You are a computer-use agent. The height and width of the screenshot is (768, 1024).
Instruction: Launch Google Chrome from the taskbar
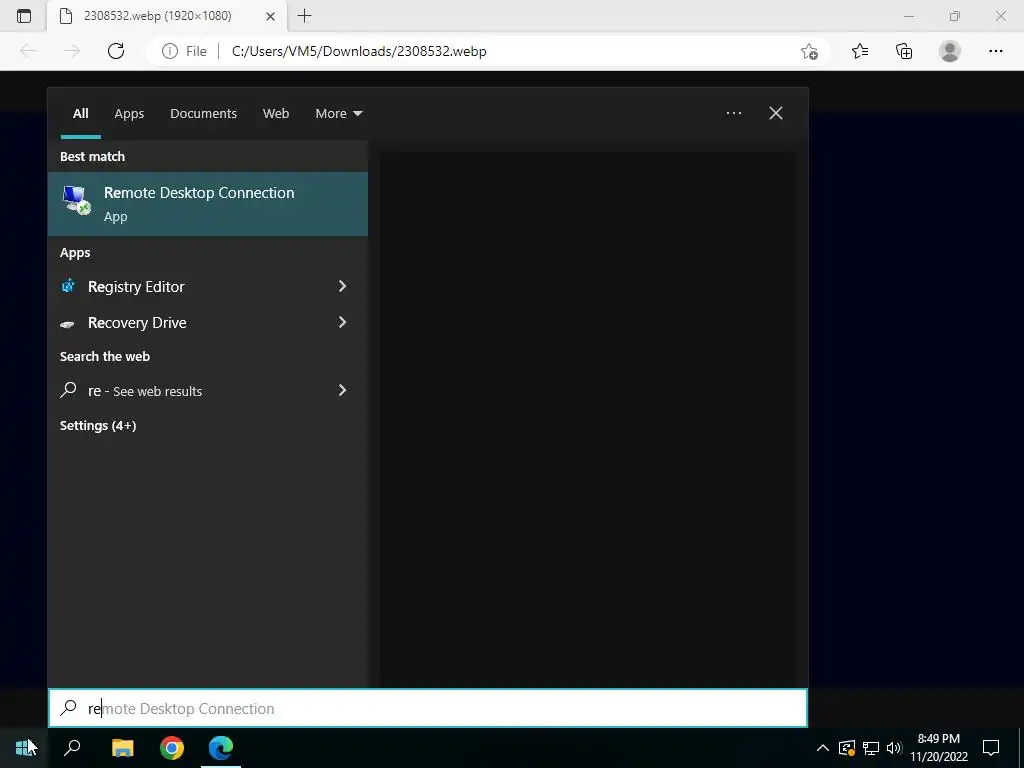172,748
